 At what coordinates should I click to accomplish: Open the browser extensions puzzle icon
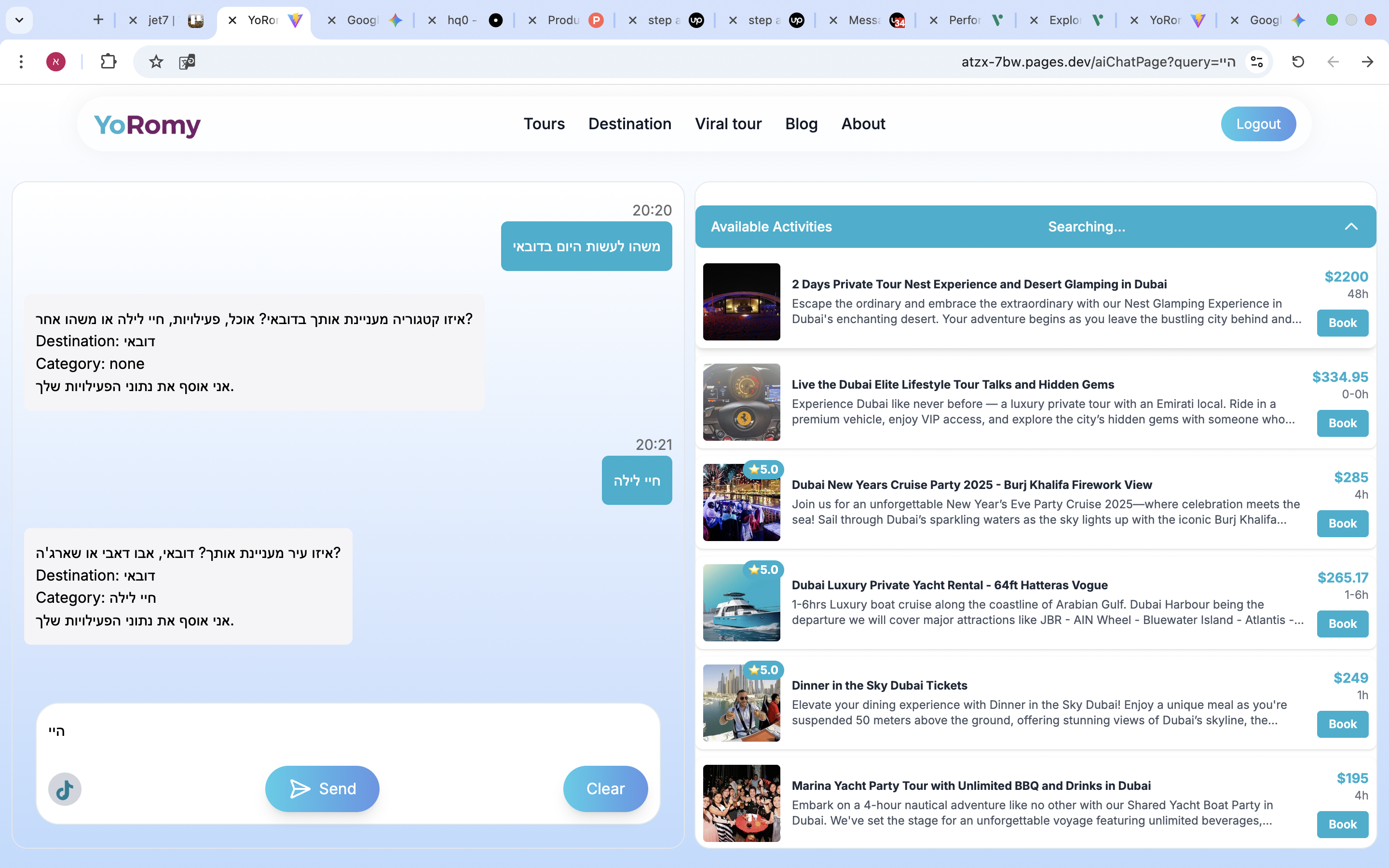tap(109, 61)
